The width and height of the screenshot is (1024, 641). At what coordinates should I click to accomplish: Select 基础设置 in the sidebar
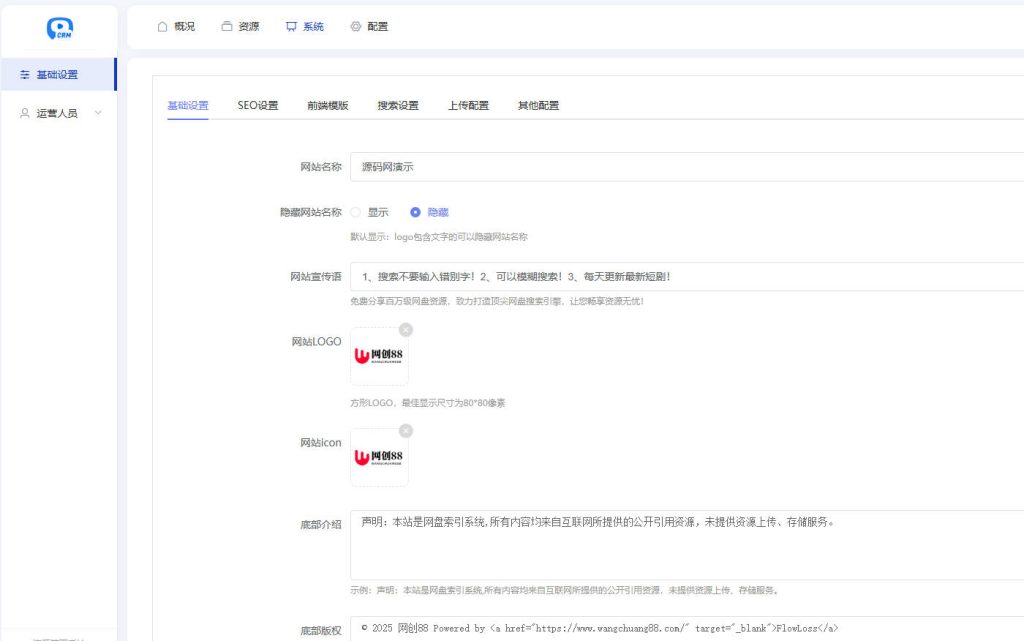tap(59, 74)
